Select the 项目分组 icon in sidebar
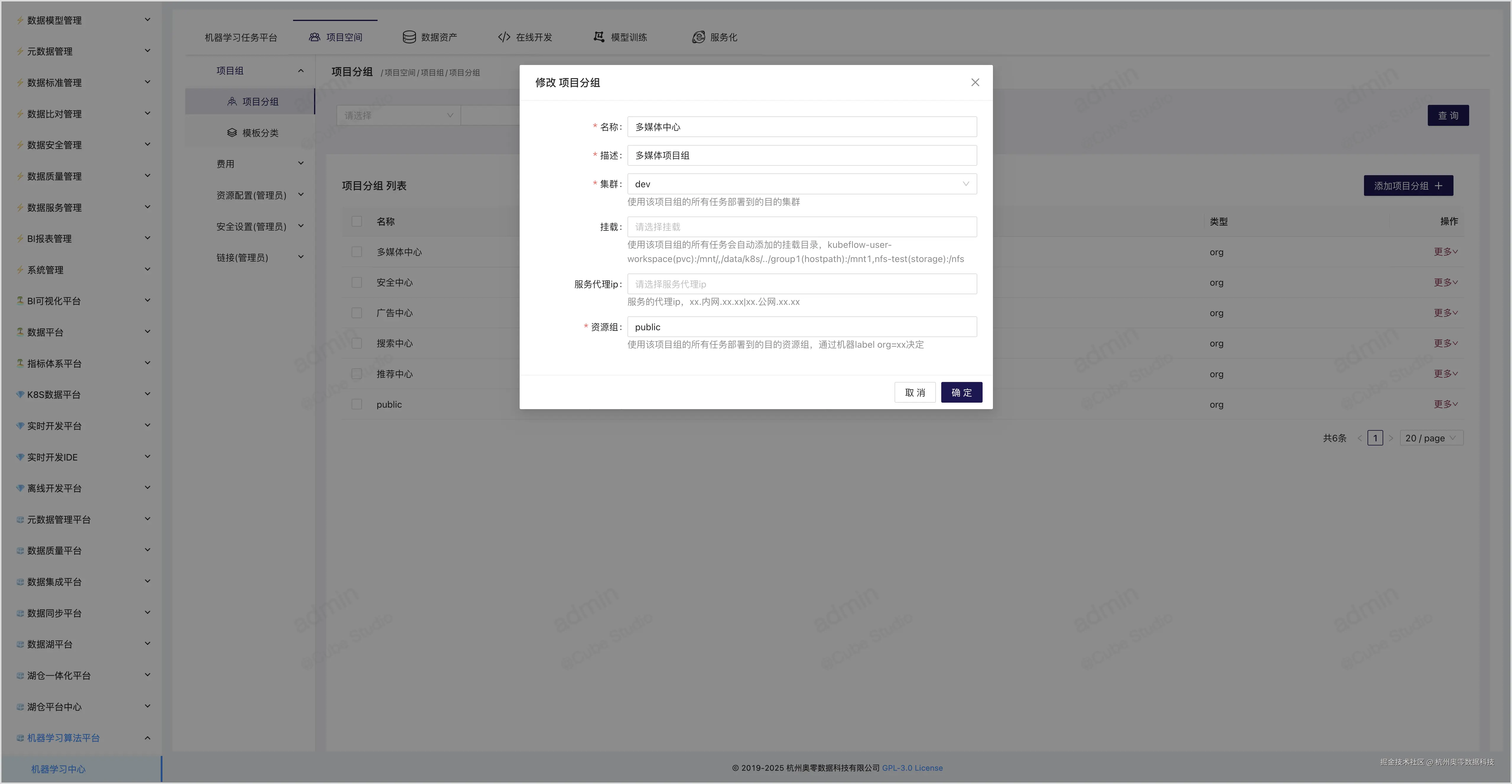 [231, 101]
